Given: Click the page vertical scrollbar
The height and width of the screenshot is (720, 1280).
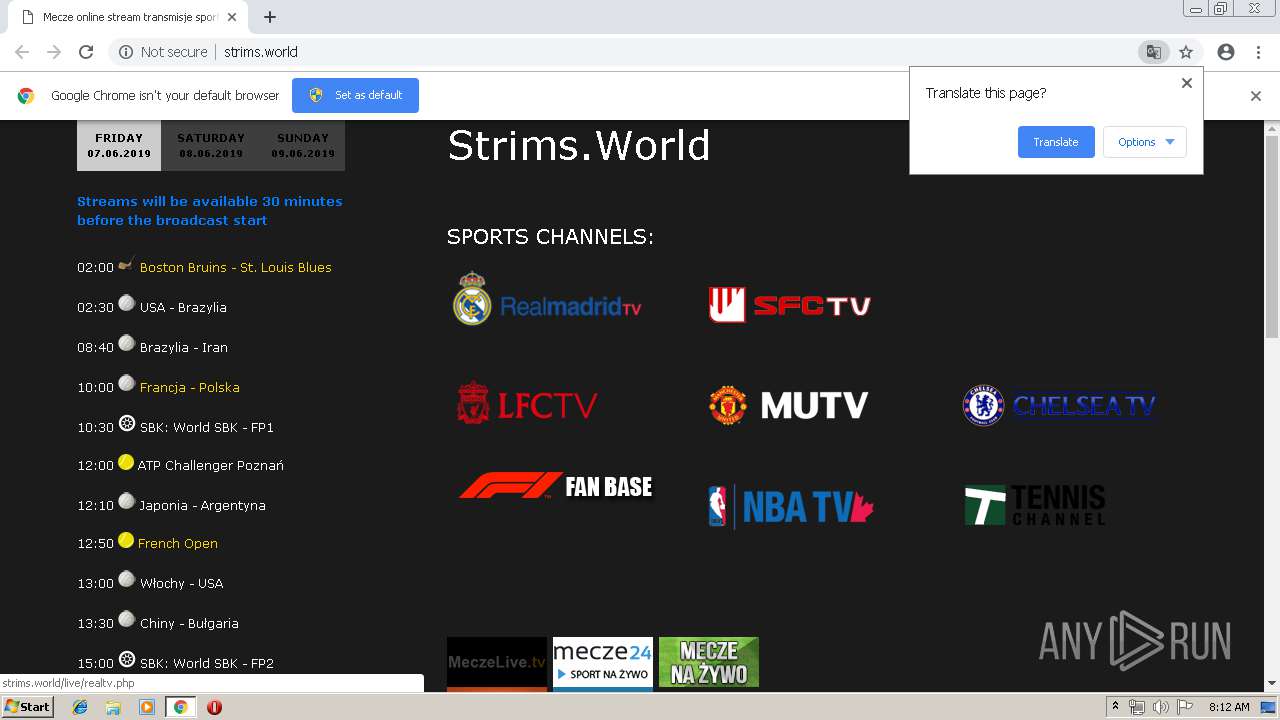Looking at the screenshot, I should [x=1272, y=236].
